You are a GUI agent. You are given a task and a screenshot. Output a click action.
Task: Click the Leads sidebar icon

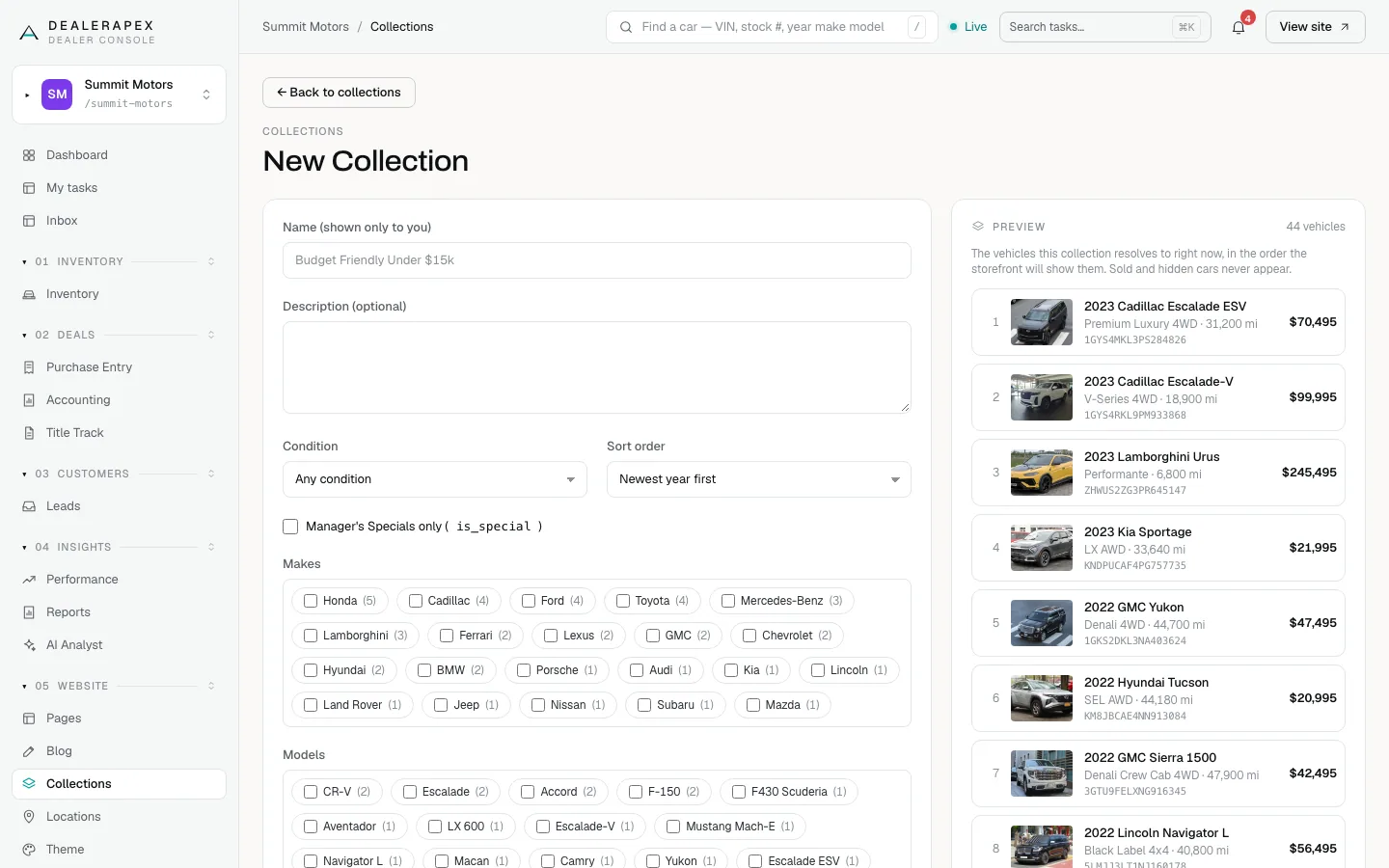point(29,506)
